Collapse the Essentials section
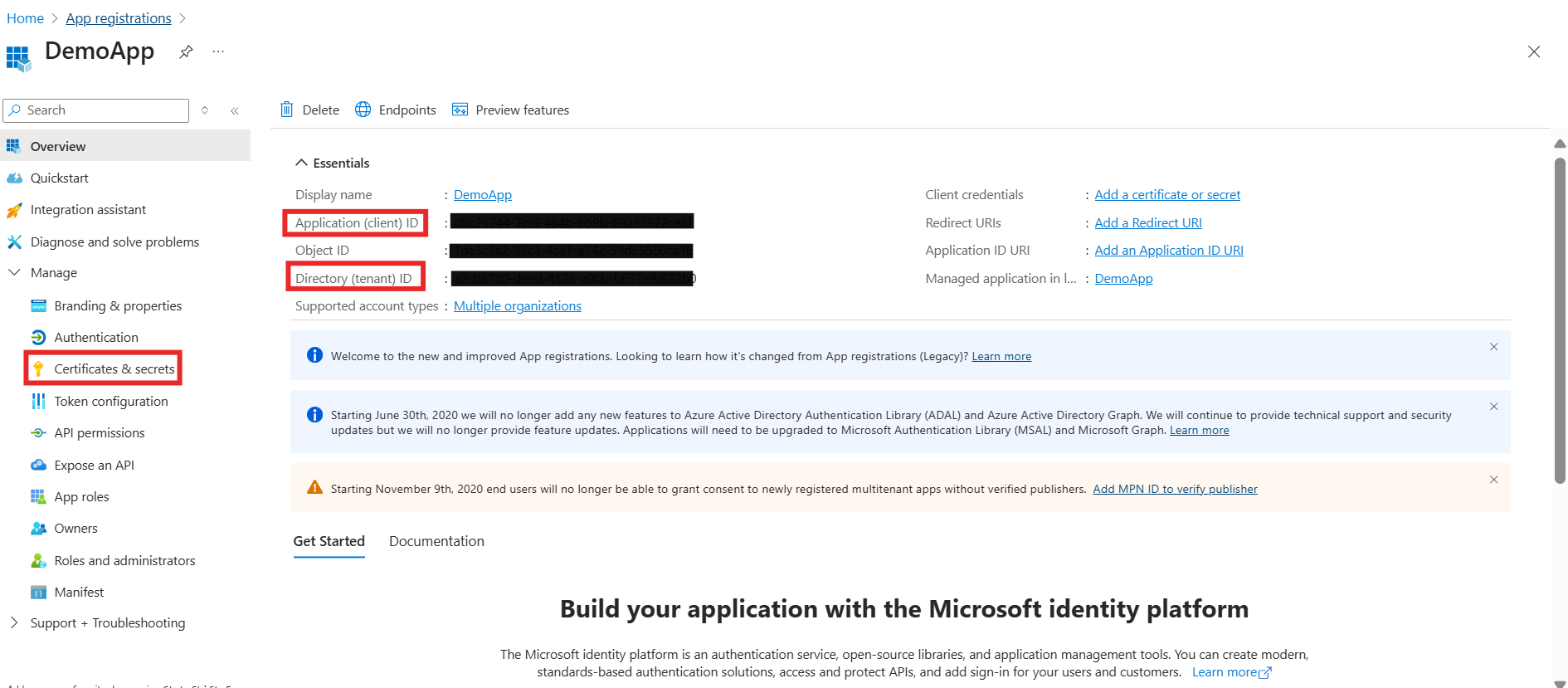The height and width of the screenshot is (688, 1568). point(301,163)
